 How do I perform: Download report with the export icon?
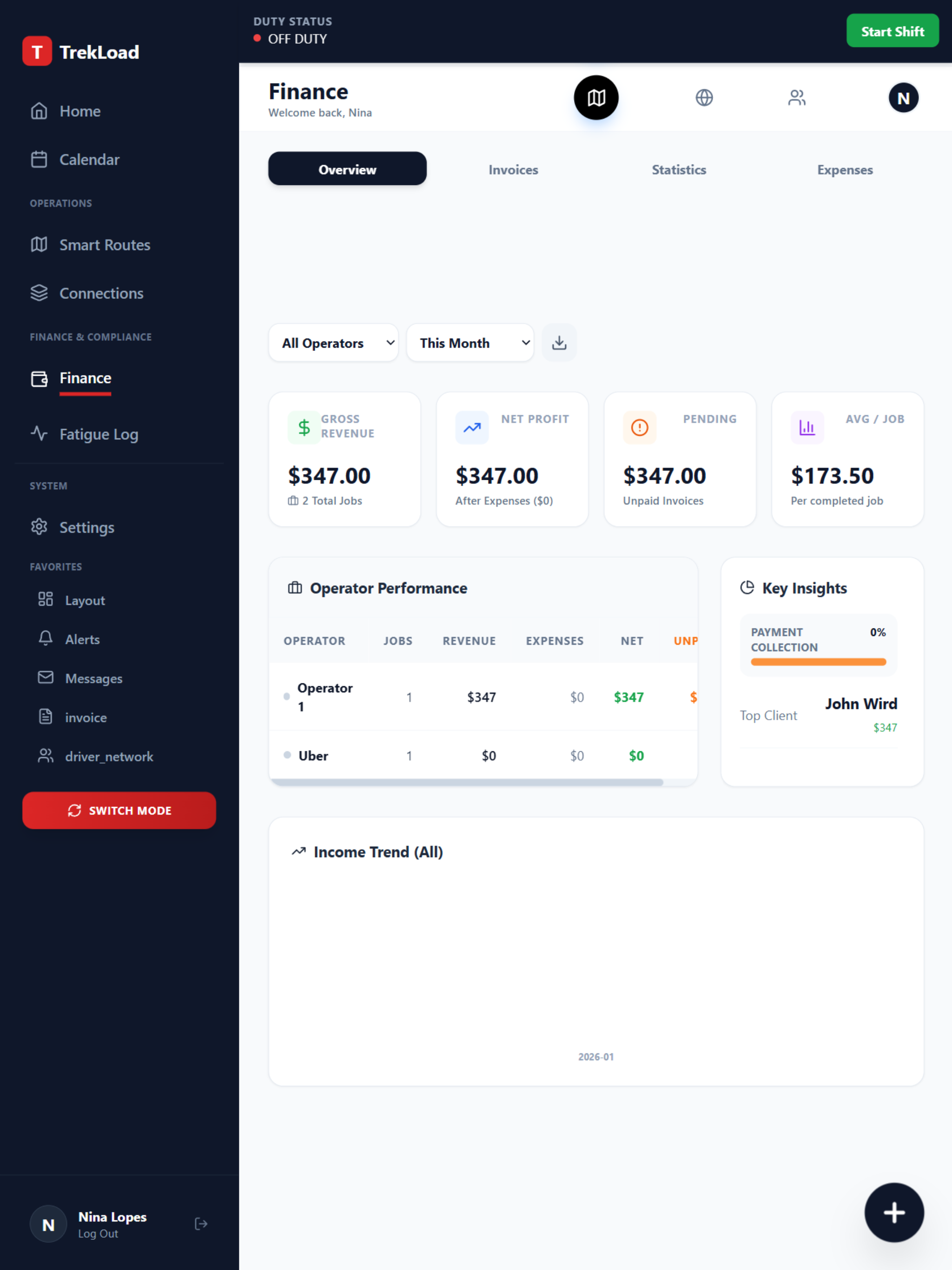point(559,343)
